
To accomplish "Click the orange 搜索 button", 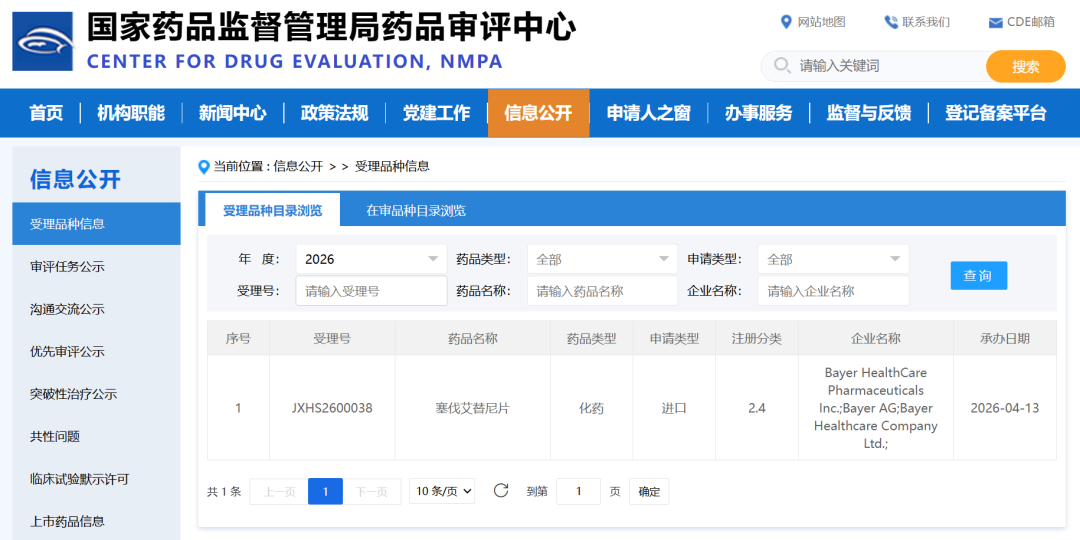I will coord(1025,66).
